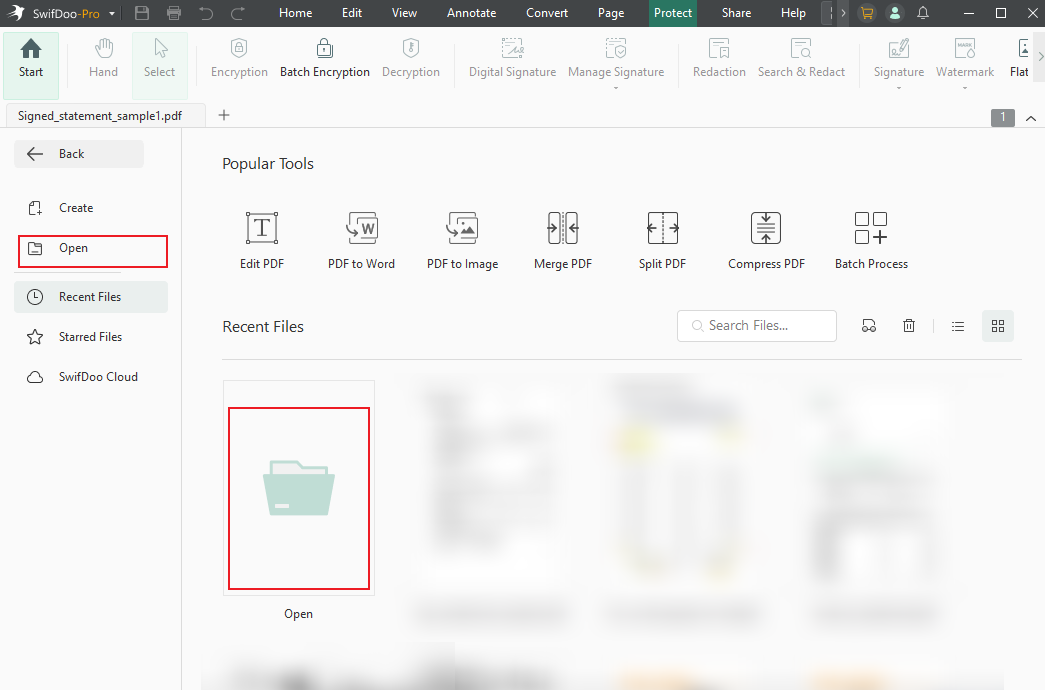Image resolution: width=1045 pixels, height=690 pixels.
Task: Open the Batch Process tool
Action: [x=870, y=238]
